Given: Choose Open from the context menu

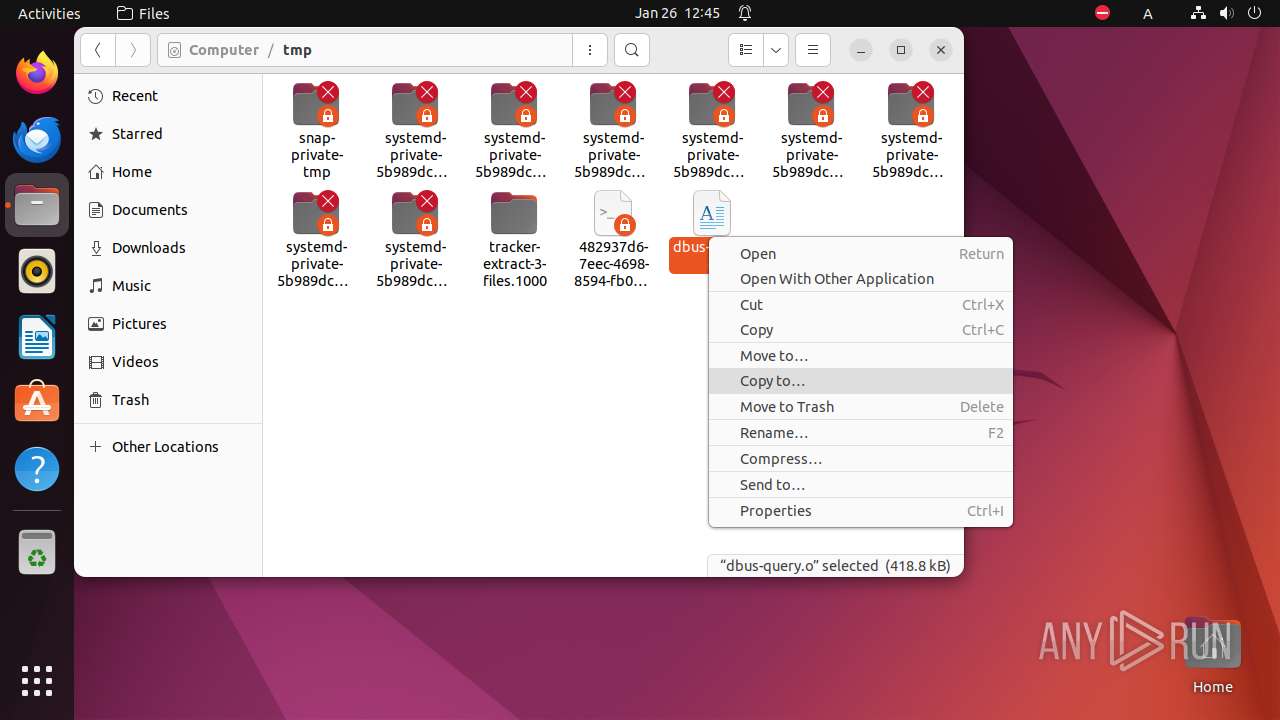Looking at the screenshot, I should pyautogui.click(x=860, y=254).
